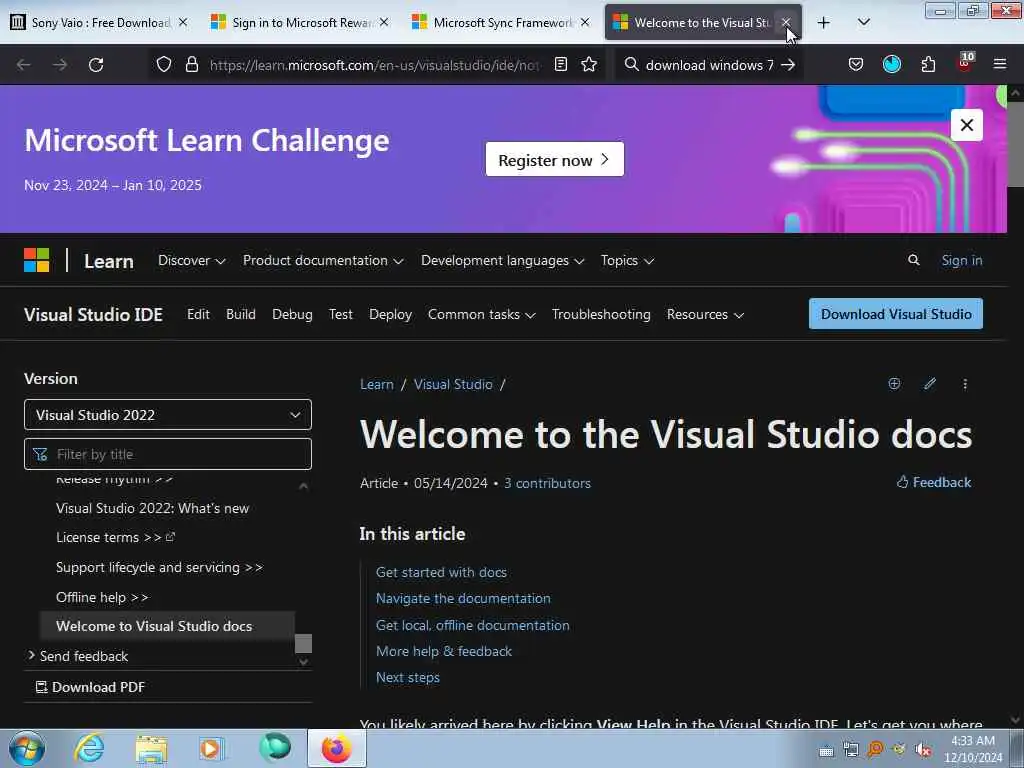Open the Visual Studio 2022 version dropdown
This screenshot has width=1024, height=768.
coord(168,415)
